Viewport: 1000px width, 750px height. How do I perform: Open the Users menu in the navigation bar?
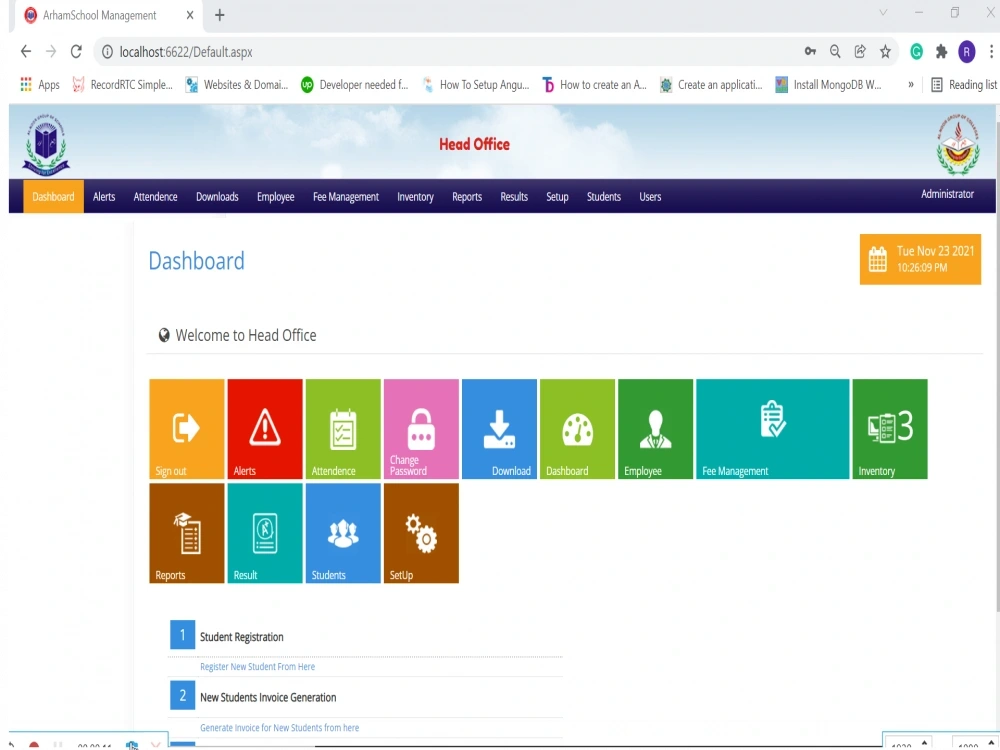tap(650, 197)
